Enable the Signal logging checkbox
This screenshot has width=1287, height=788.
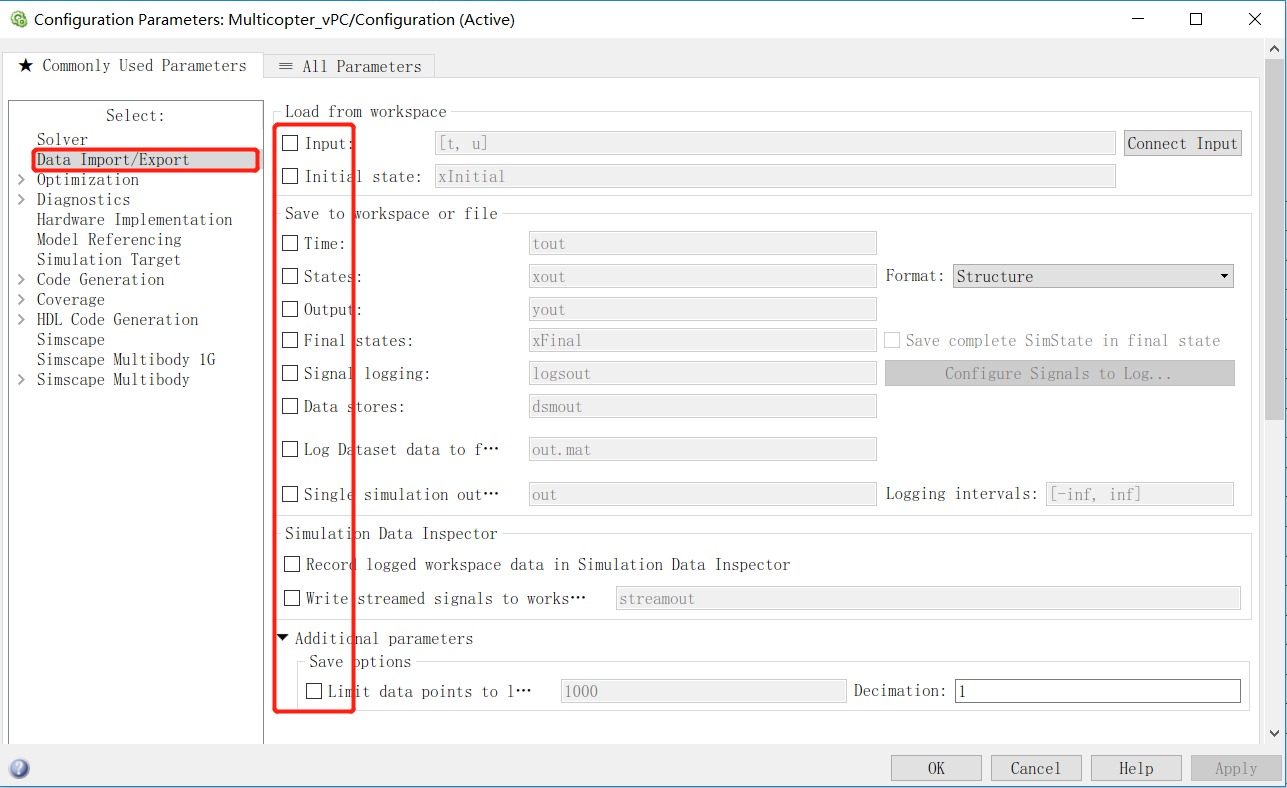pos(290,373)
